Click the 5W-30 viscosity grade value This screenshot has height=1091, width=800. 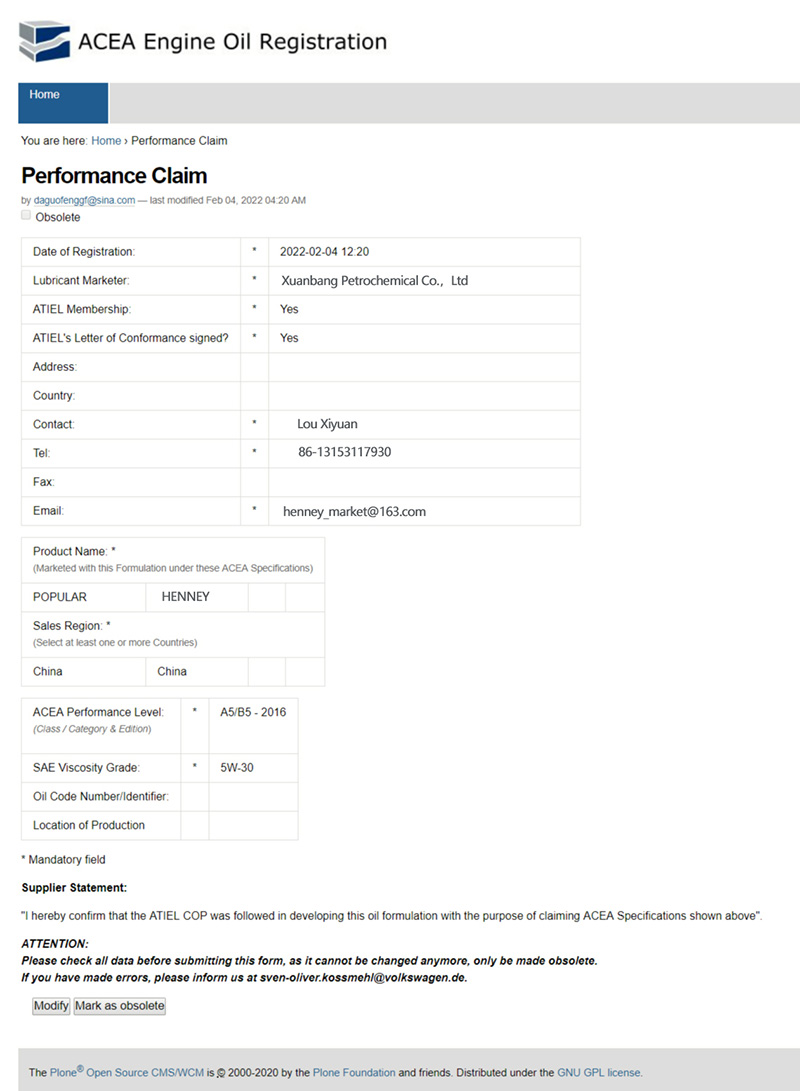pyautogui.click(x=237, y=769)
